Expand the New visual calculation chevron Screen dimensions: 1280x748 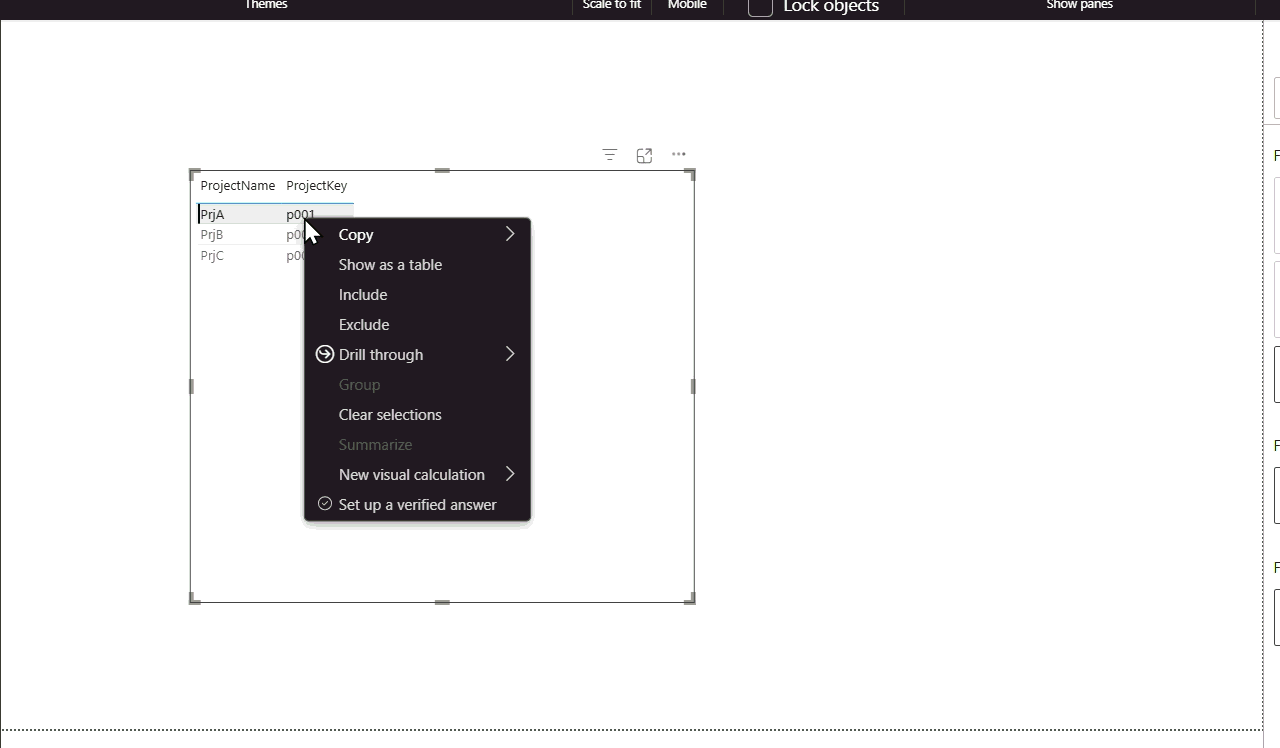(510, 474)
